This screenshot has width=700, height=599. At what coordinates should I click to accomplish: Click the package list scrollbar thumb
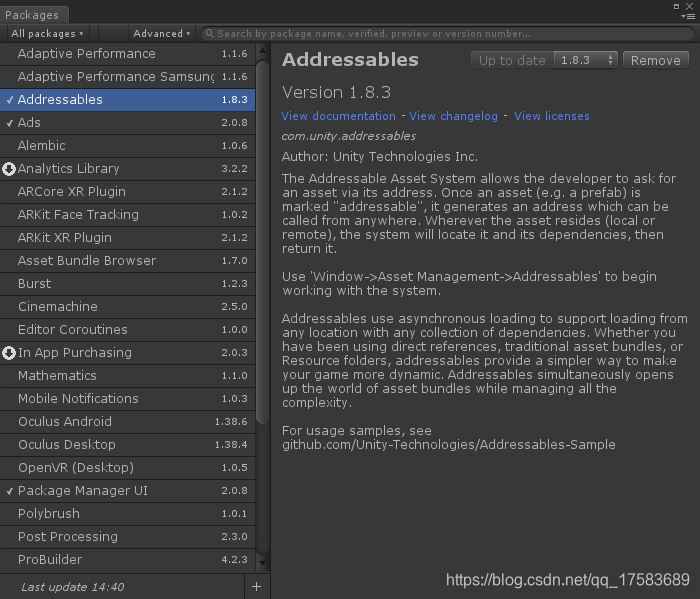262,242
